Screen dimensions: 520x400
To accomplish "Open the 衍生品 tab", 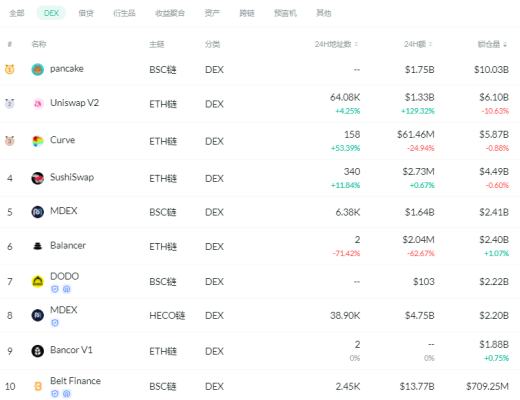I will (124, 13).
